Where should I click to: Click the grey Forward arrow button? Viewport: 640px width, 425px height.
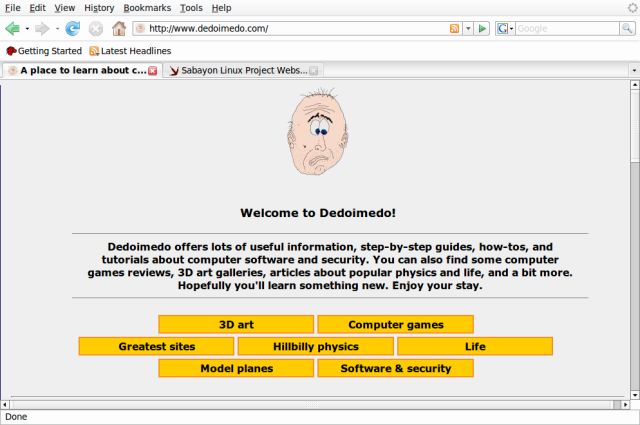[42, 29]
